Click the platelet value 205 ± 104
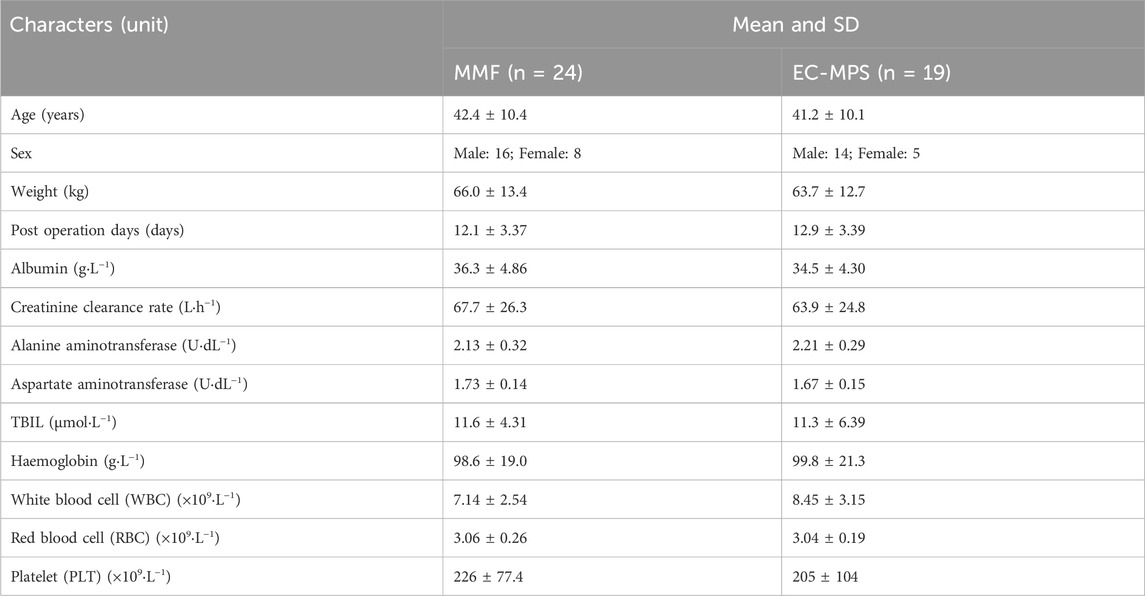 (x=823, y=577)
